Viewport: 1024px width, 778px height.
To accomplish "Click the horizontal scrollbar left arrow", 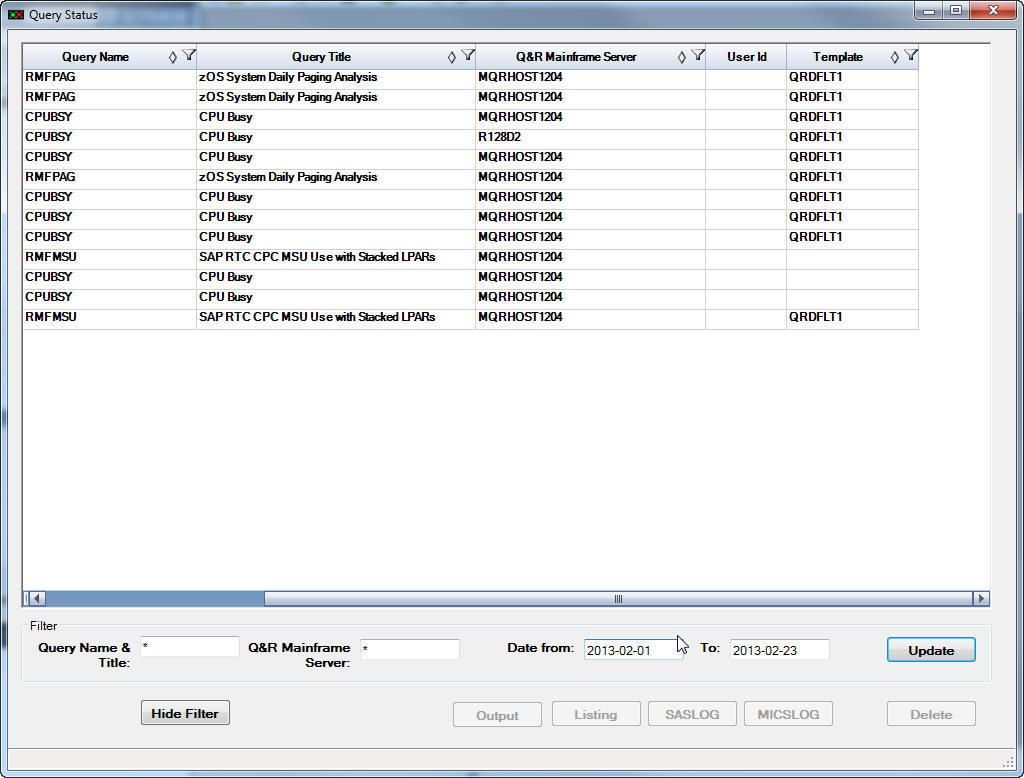I will coord(37,598).
